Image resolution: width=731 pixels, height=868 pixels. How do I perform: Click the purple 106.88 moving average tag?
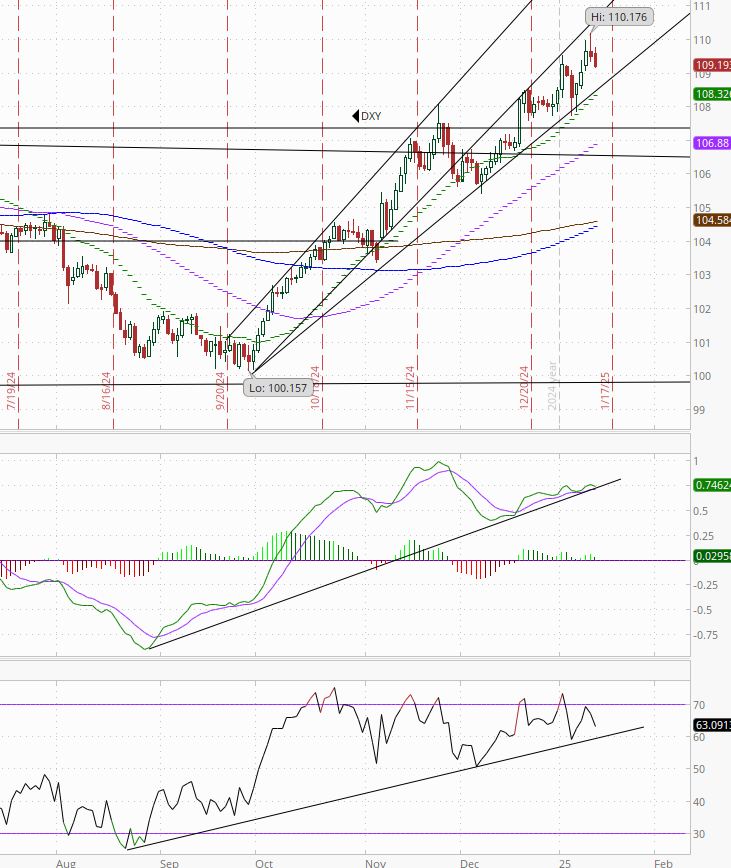point(712,143)
